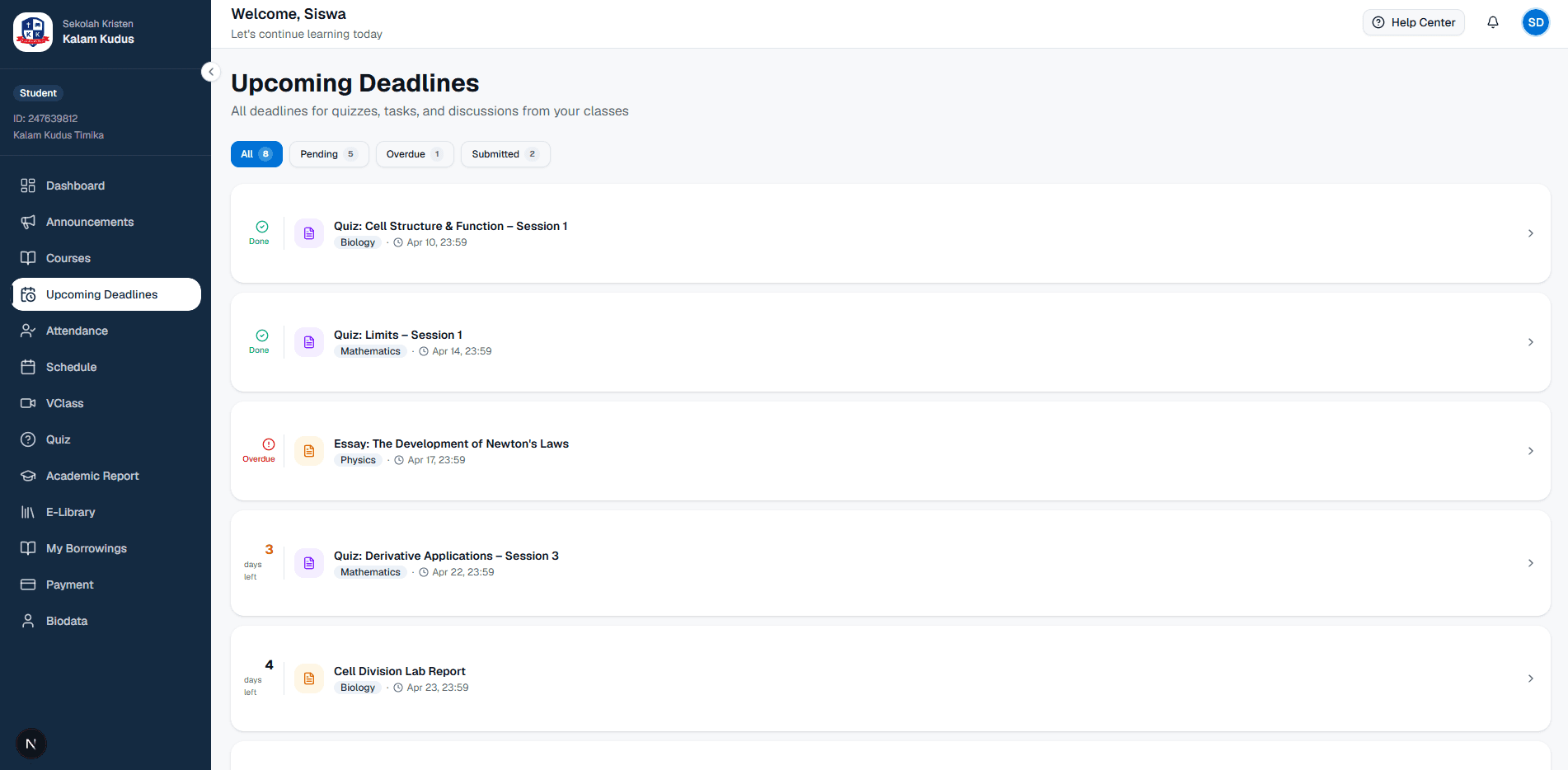Image resolution: width=1568 pixels, height=770 pixels.
Task: Click the purple document icon on the Limits quiz
Action: pyautogui.click(x=309, y=342)
